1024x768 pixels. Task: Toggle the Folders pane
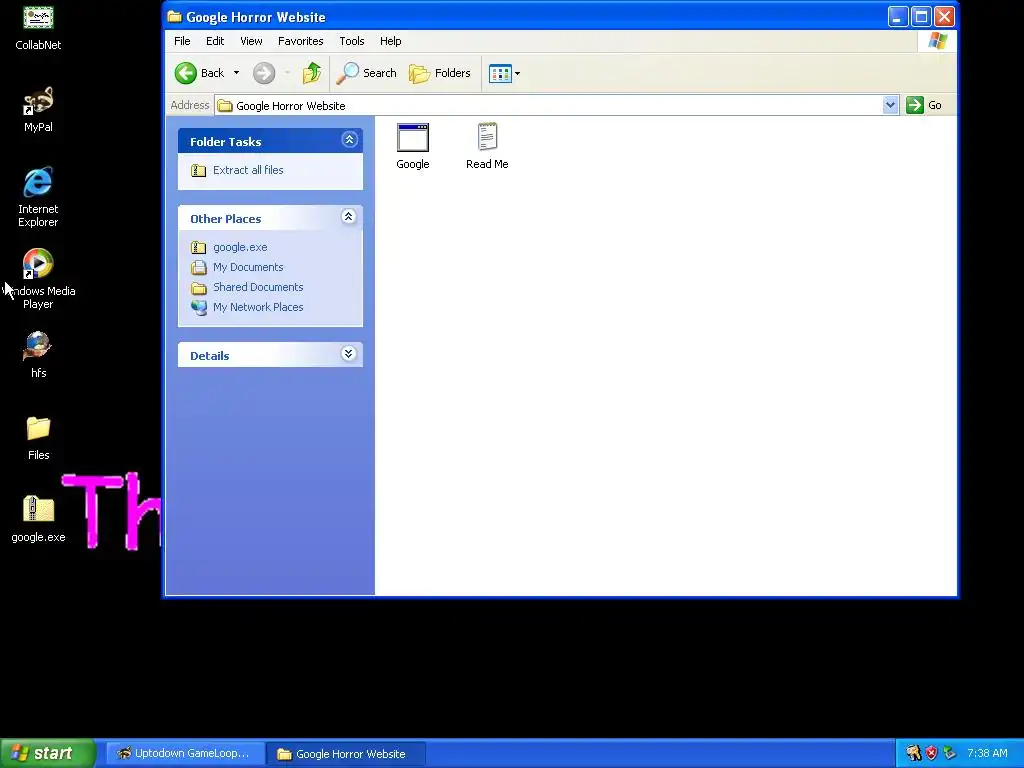click(440, 73)
